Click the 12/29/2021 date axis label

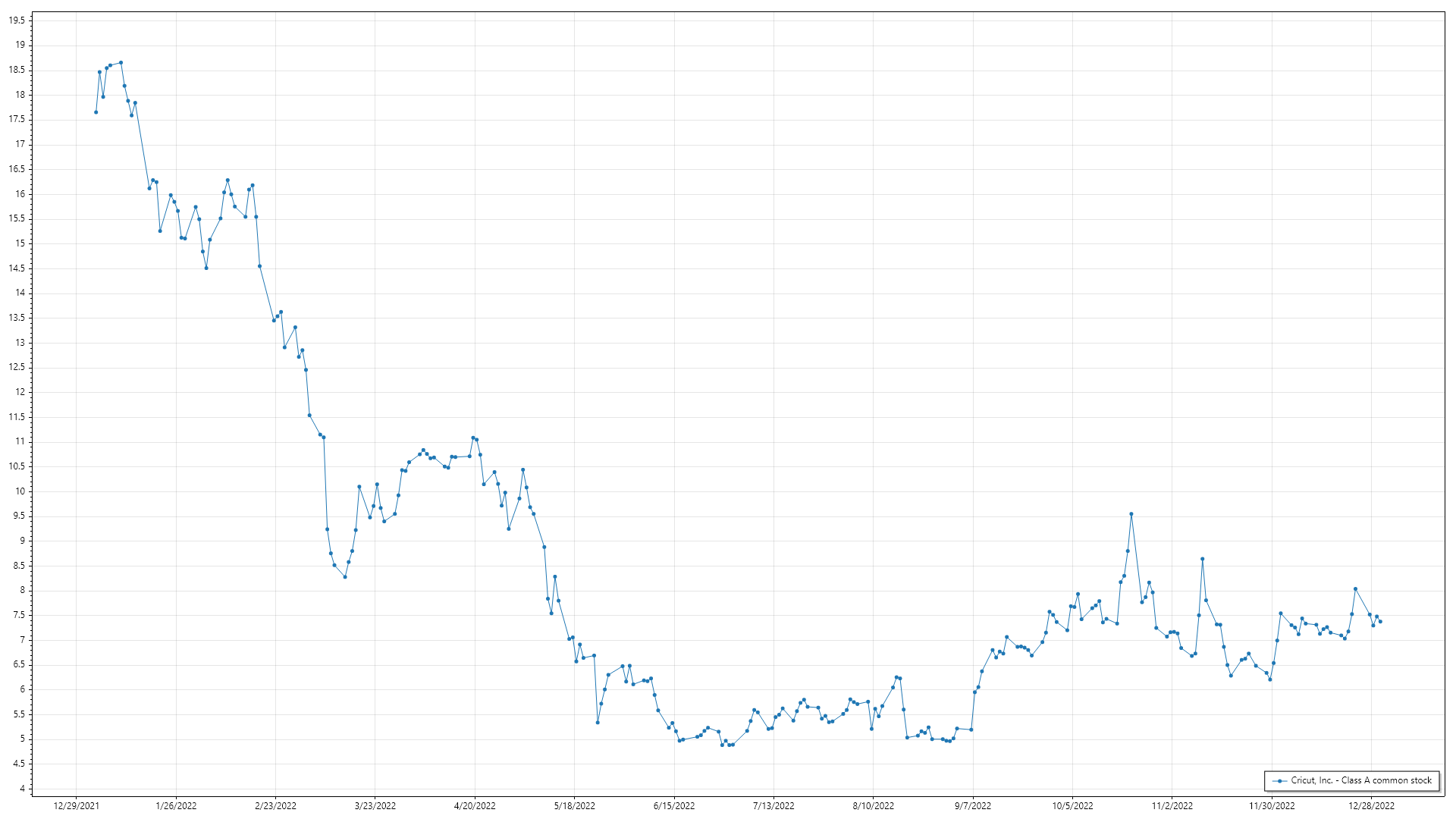[76, 805]
